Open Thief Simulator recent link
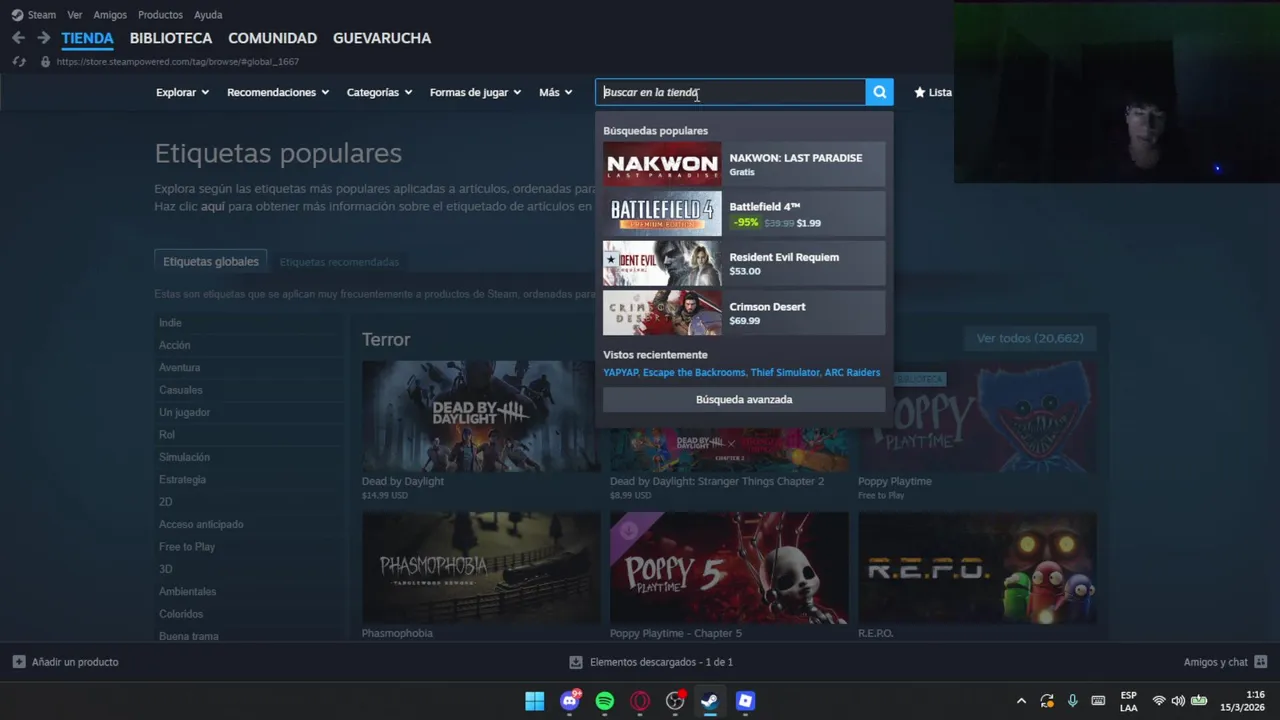The image size is (1280, 720). tap(785, 373)
